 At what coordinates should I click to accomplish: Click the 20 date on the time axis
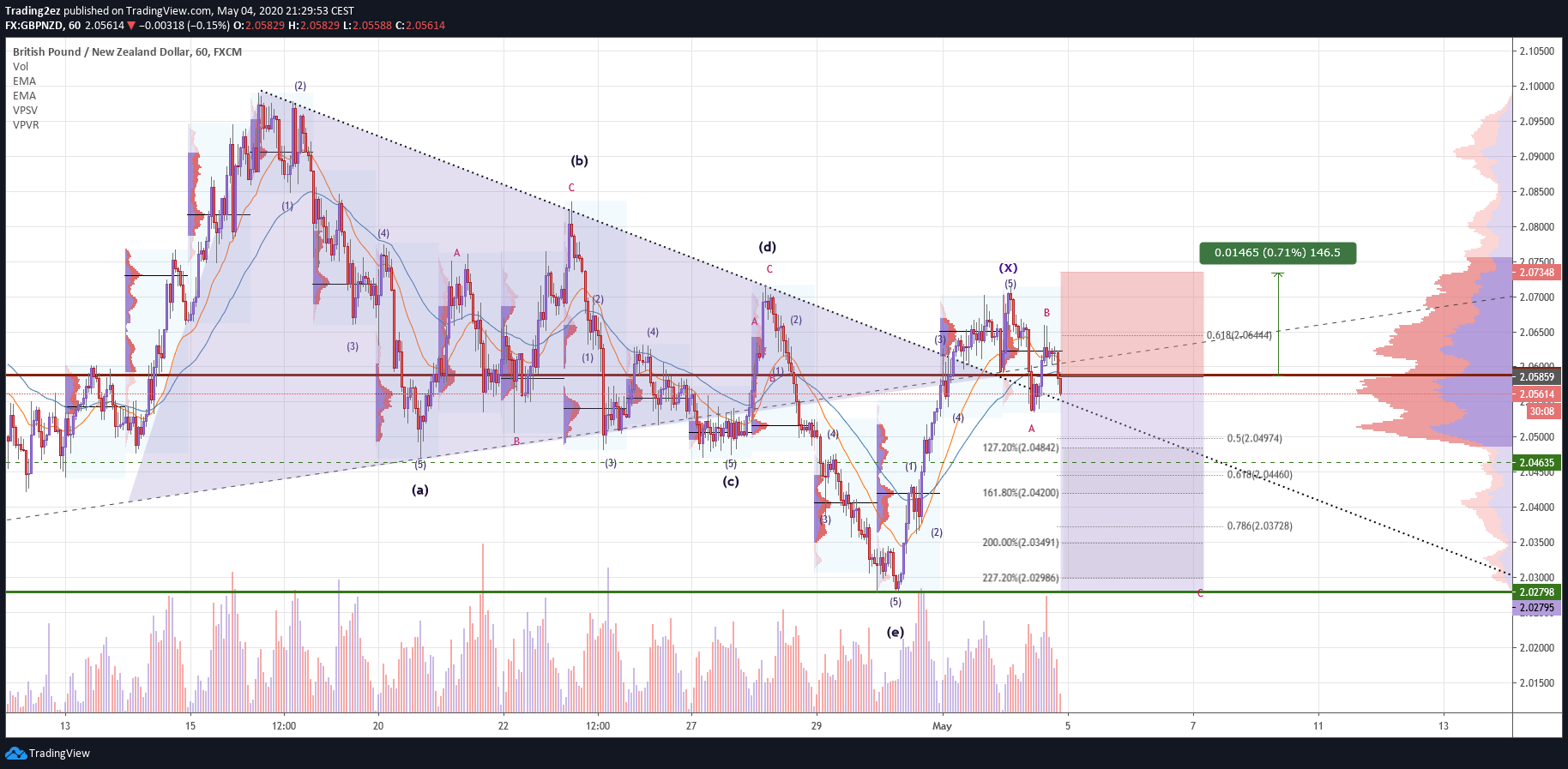[378, 726]
